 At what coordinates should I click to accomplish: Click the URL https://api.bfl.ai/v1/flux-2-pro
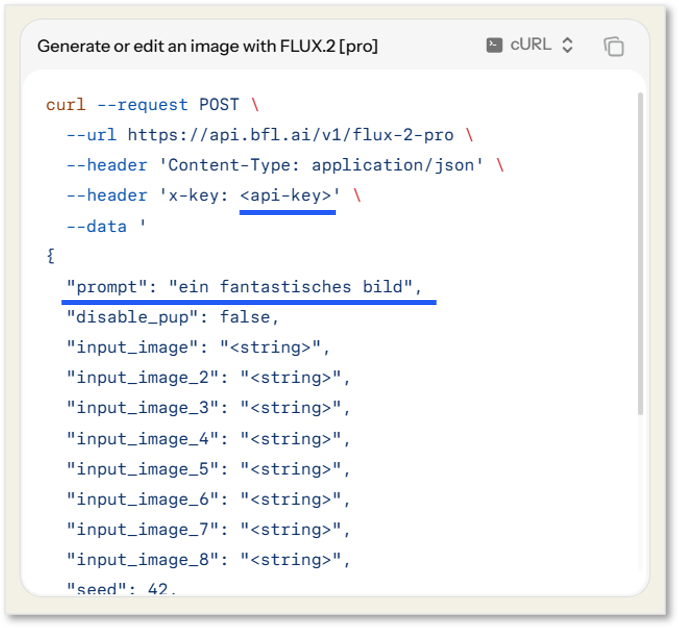290,135
